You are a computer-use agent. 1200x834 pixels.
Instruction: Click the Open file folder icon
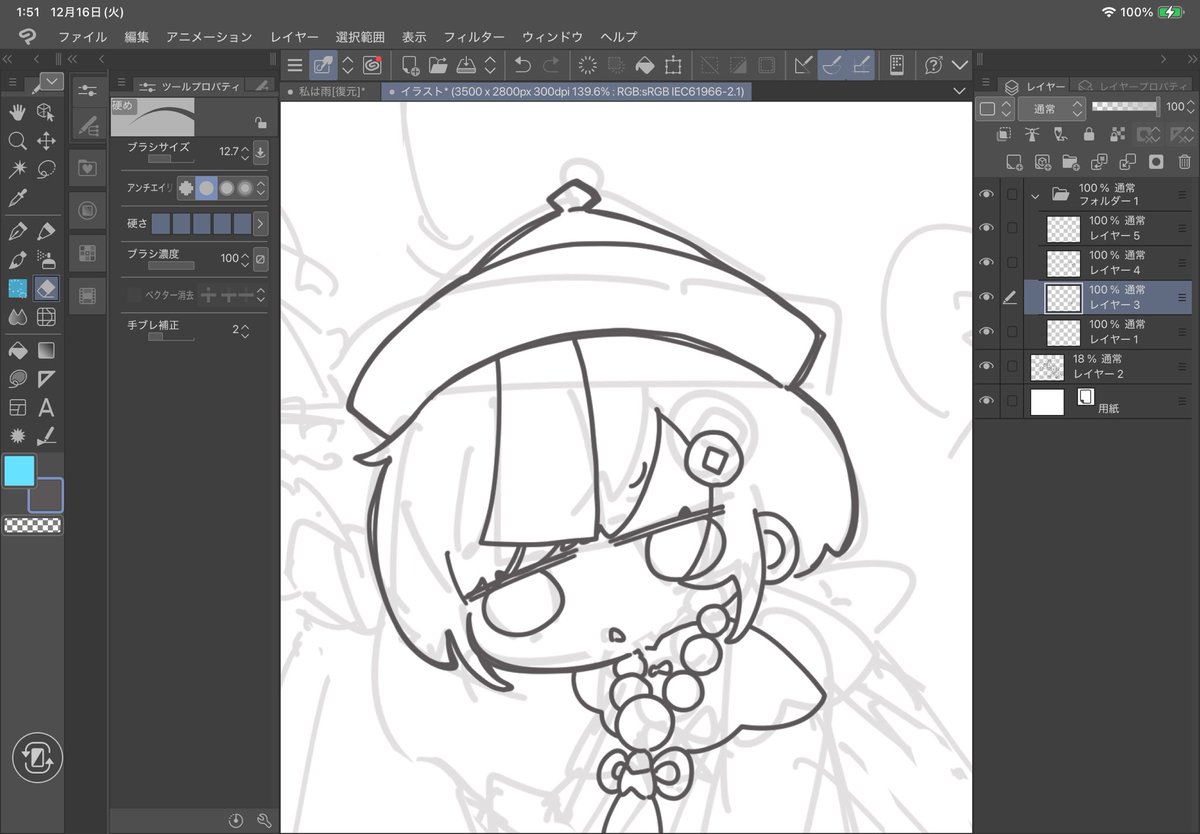[438, 65]
